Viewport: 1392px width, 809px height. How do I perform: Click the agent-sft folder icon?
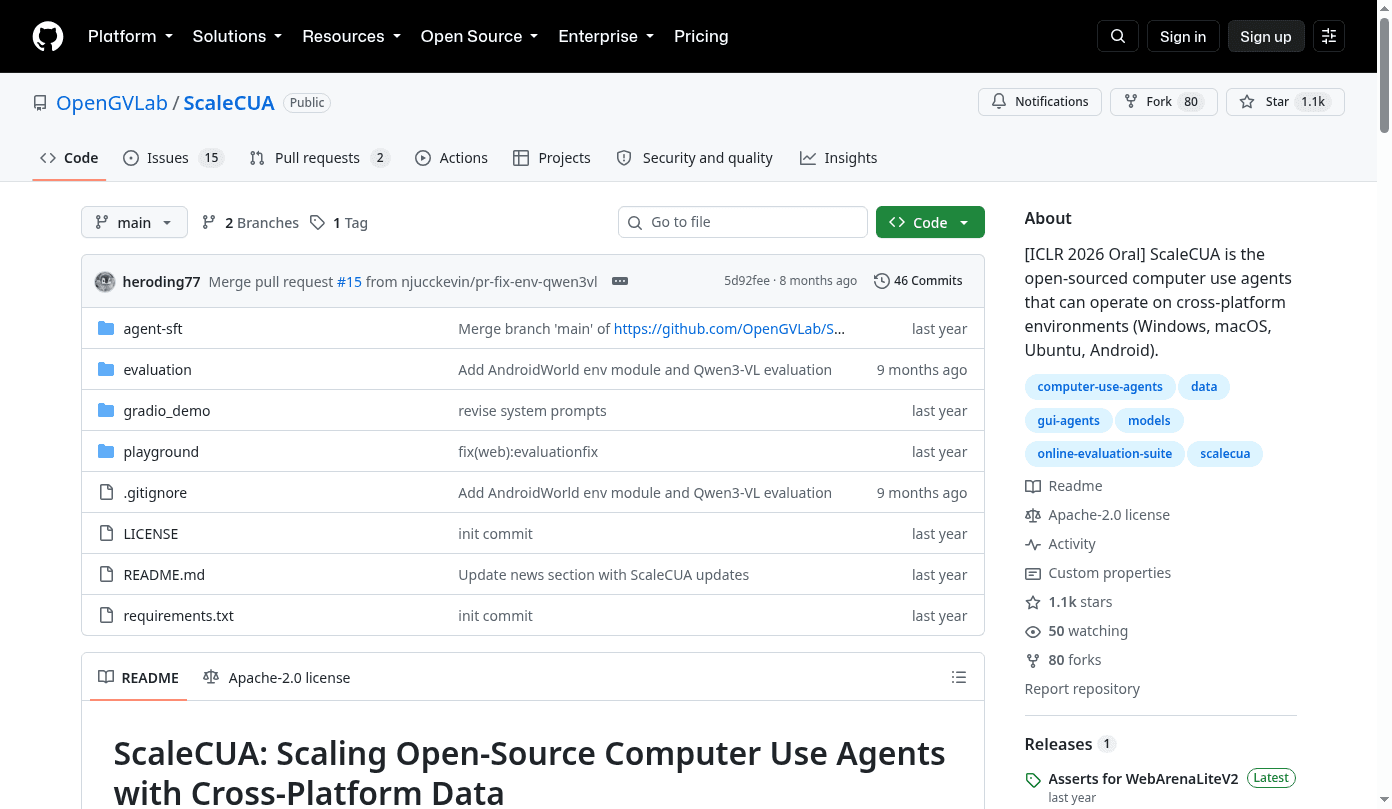(107, 328)
